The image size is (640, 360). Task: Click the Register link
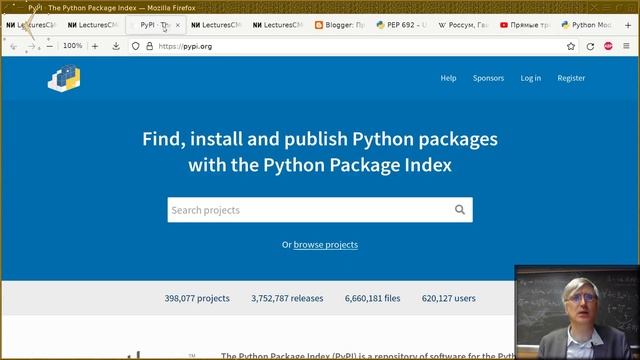click(x=571, y=78)
